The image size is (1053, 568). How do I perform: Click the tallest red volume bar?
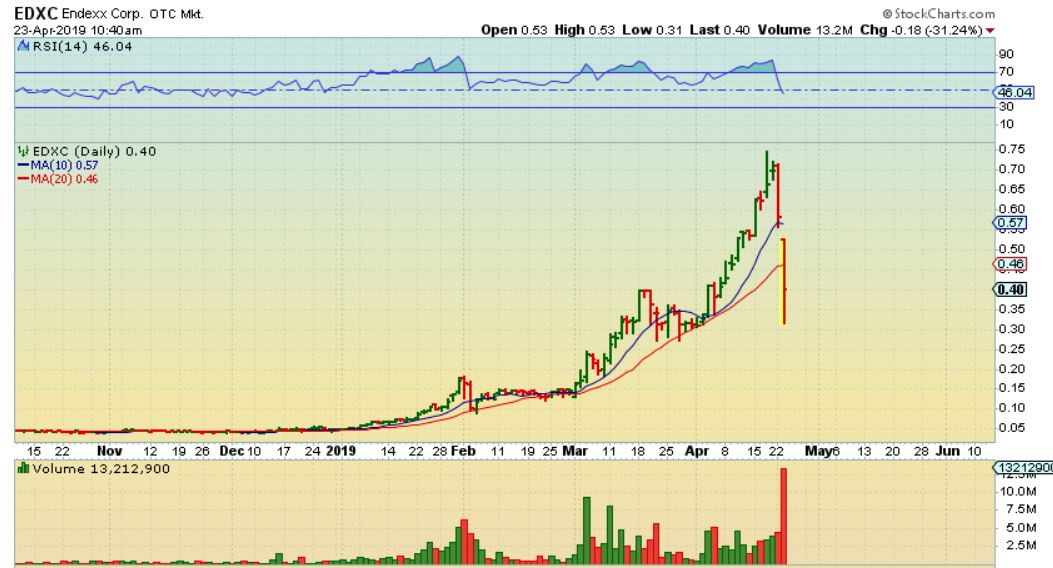pos(783,516)
